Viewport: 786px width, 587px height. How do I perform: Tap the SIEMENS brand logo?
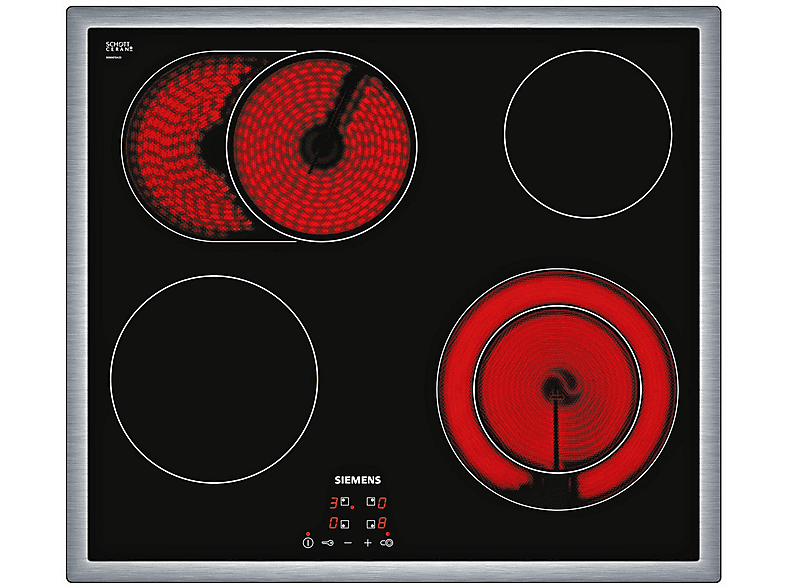pyautogui.click(x=357, y=480)
